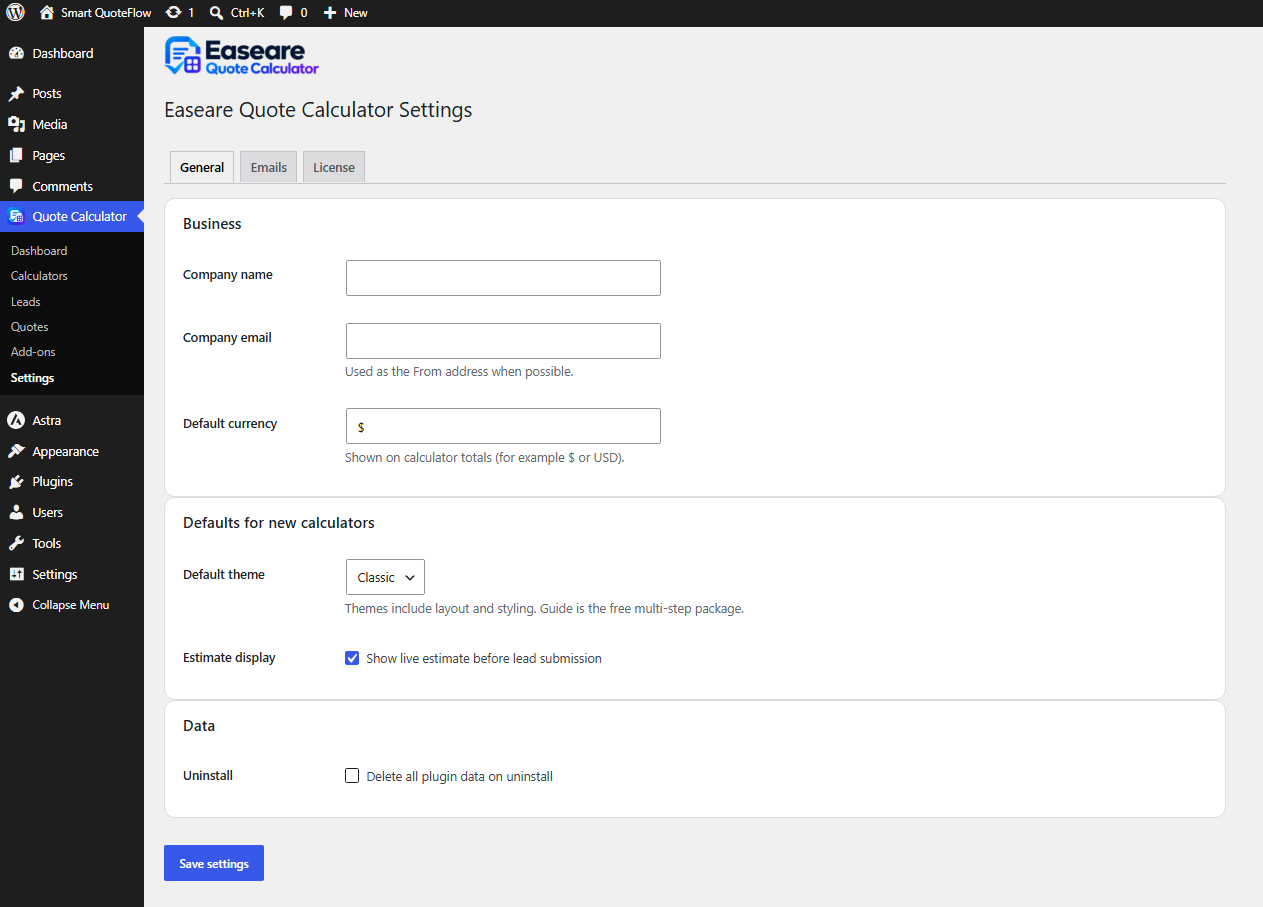This screenshot has height=907, width=1263.
Task: Click the Tools wrench icon
Action: (16, 543)
